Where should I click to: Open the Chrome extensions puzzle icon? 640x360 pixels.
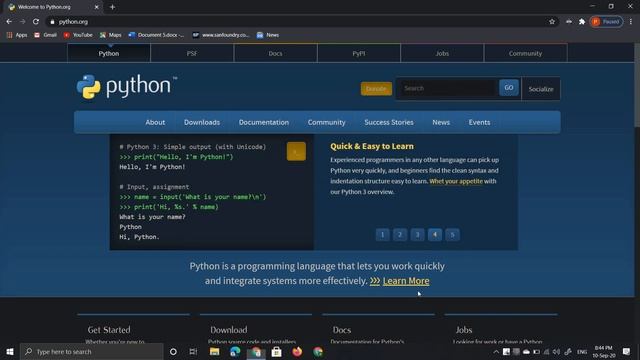(x=582, y=22)
